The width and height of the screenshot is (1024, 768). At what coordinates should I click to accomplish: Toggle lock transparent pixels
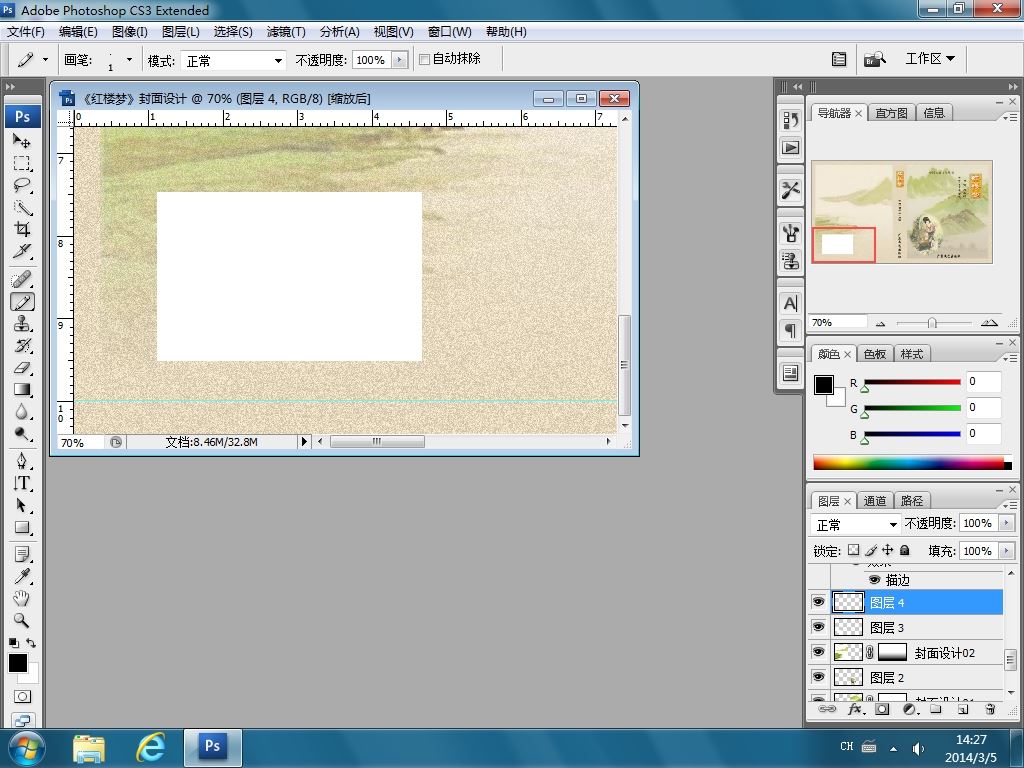tap(854, 550)
